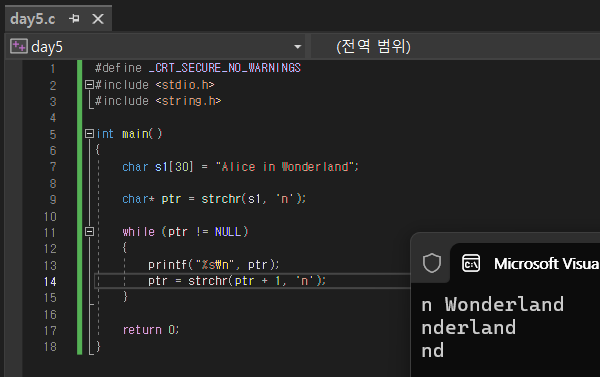Open the day5 project scope dropdown

(x=297, y=47)
